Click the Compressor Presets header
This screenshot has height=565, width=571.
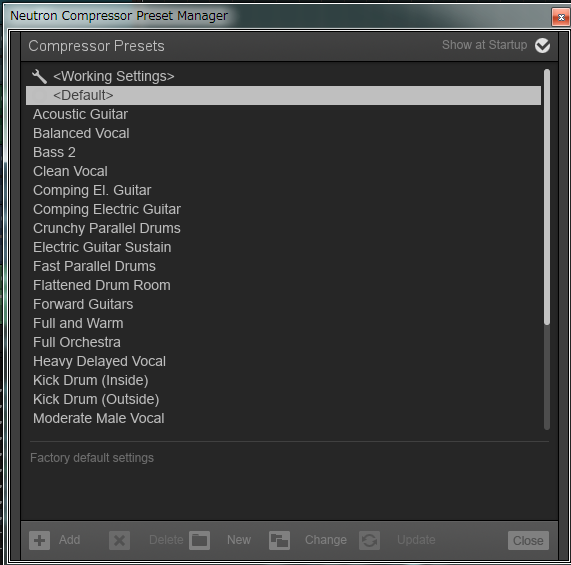[x=97, y=46]
